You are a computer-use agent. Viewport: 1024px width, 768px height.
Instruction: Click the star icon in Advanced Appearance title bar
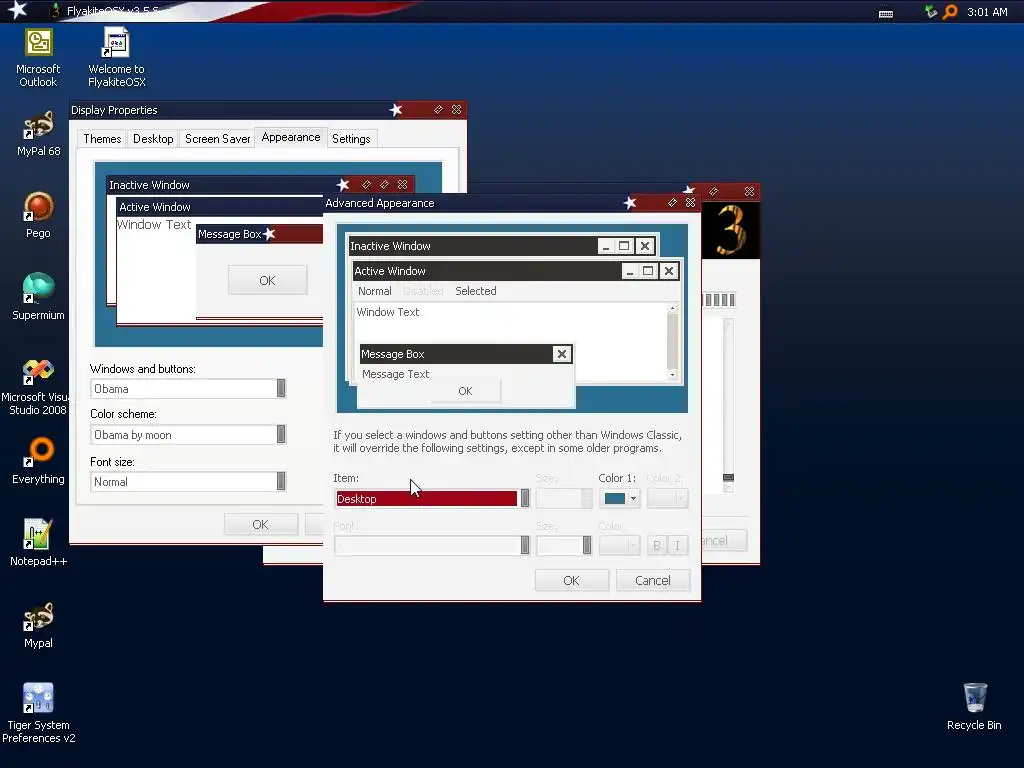pyautogui.click(x=630, y=203)
